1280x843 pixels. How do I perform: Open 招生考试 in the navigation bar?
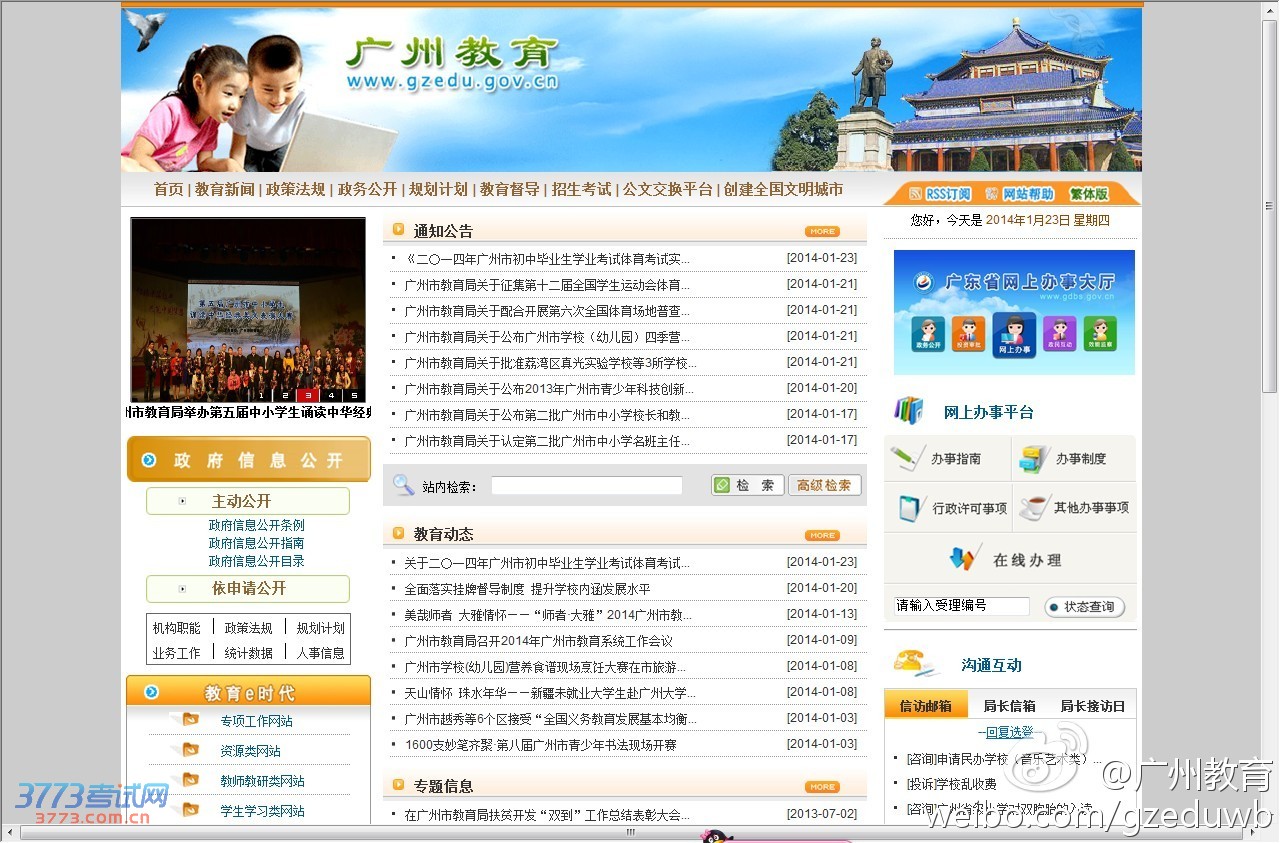(x=581, y=189)
